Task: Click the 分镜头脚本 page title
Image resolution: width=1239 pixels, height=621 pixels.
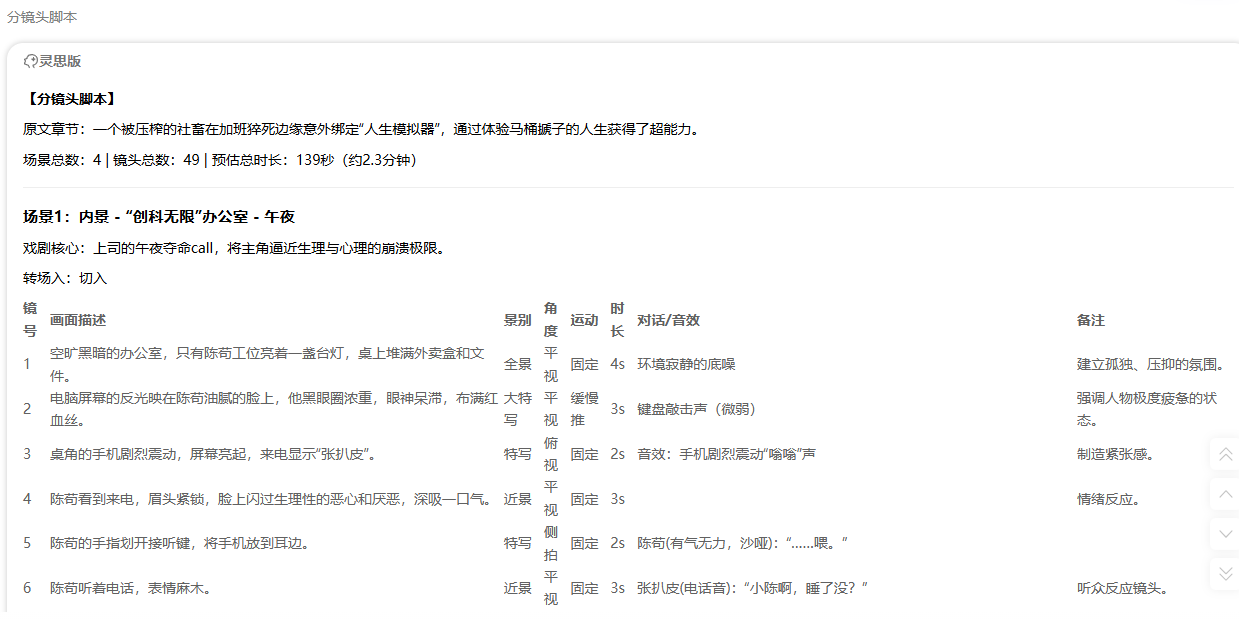Action: [42, 17]
